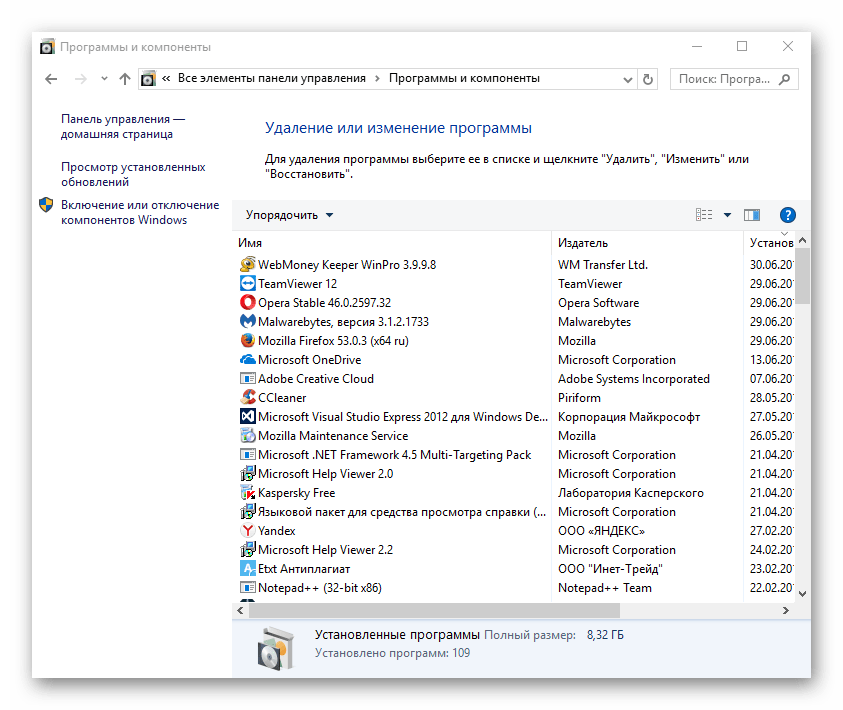
Task: Click the Yandex browser icon
Action: (248, 531)
